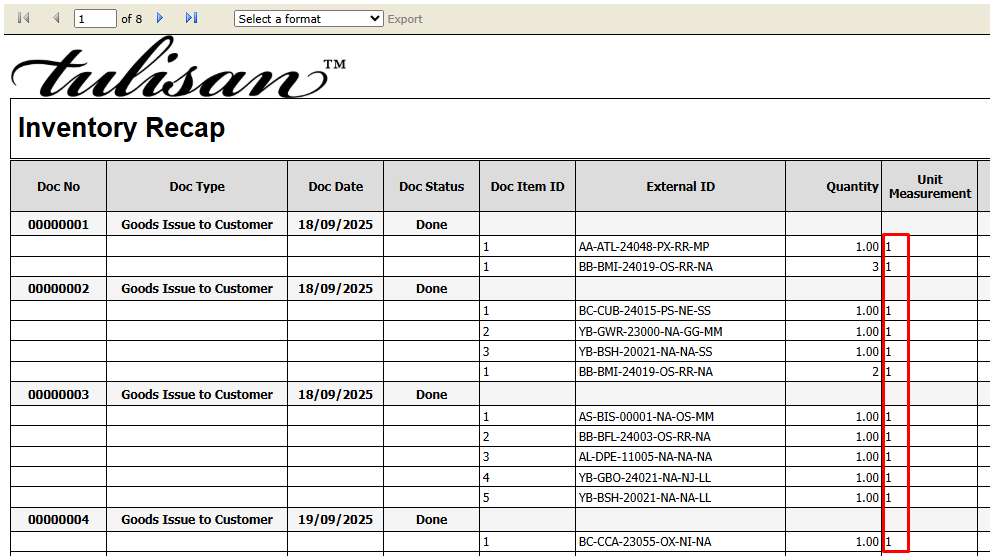Screen dimensions: 990x556
Task: Click the External ID column header
Action: pyautogui.click(x=680, y=186)
